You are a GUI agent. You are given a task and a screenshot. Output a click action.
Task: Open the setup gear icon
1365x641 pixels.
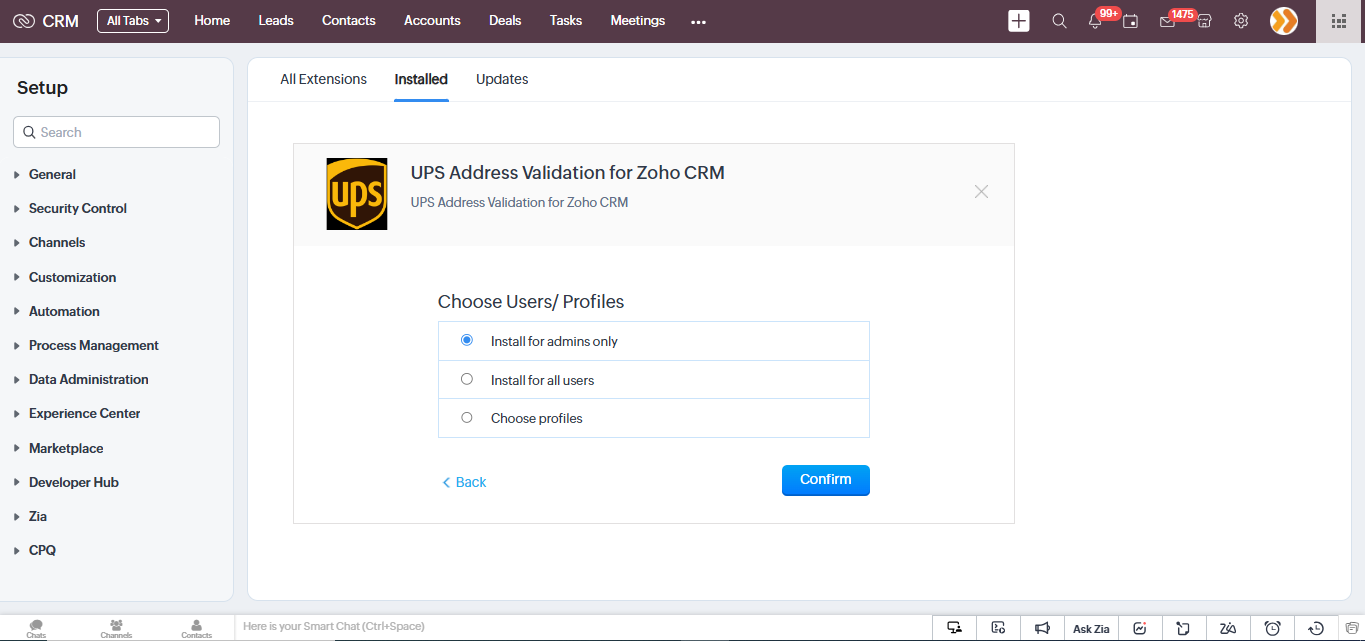tap(1241, 21)
